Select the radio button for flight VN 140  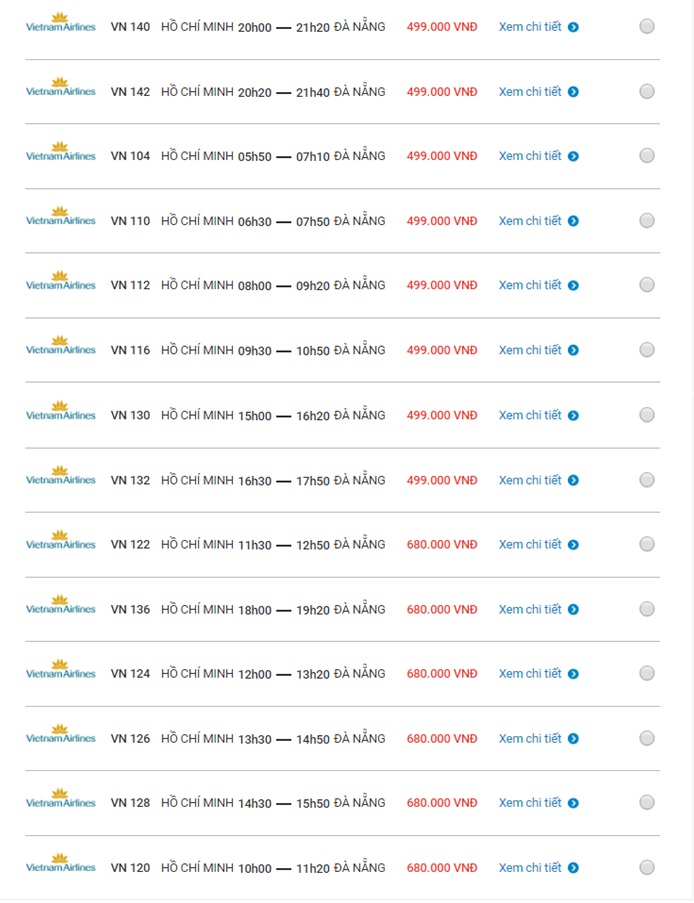coord(645,26)
